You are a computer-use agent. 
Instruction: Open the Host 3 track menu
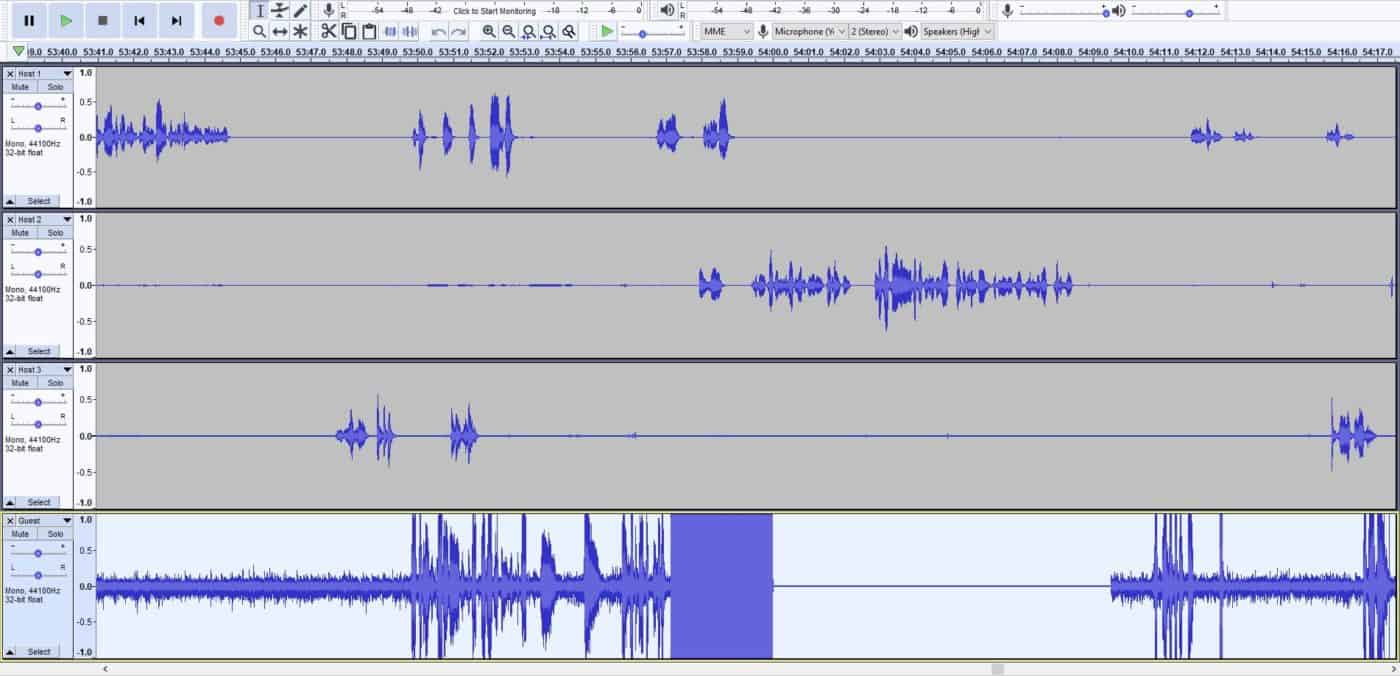66,369
